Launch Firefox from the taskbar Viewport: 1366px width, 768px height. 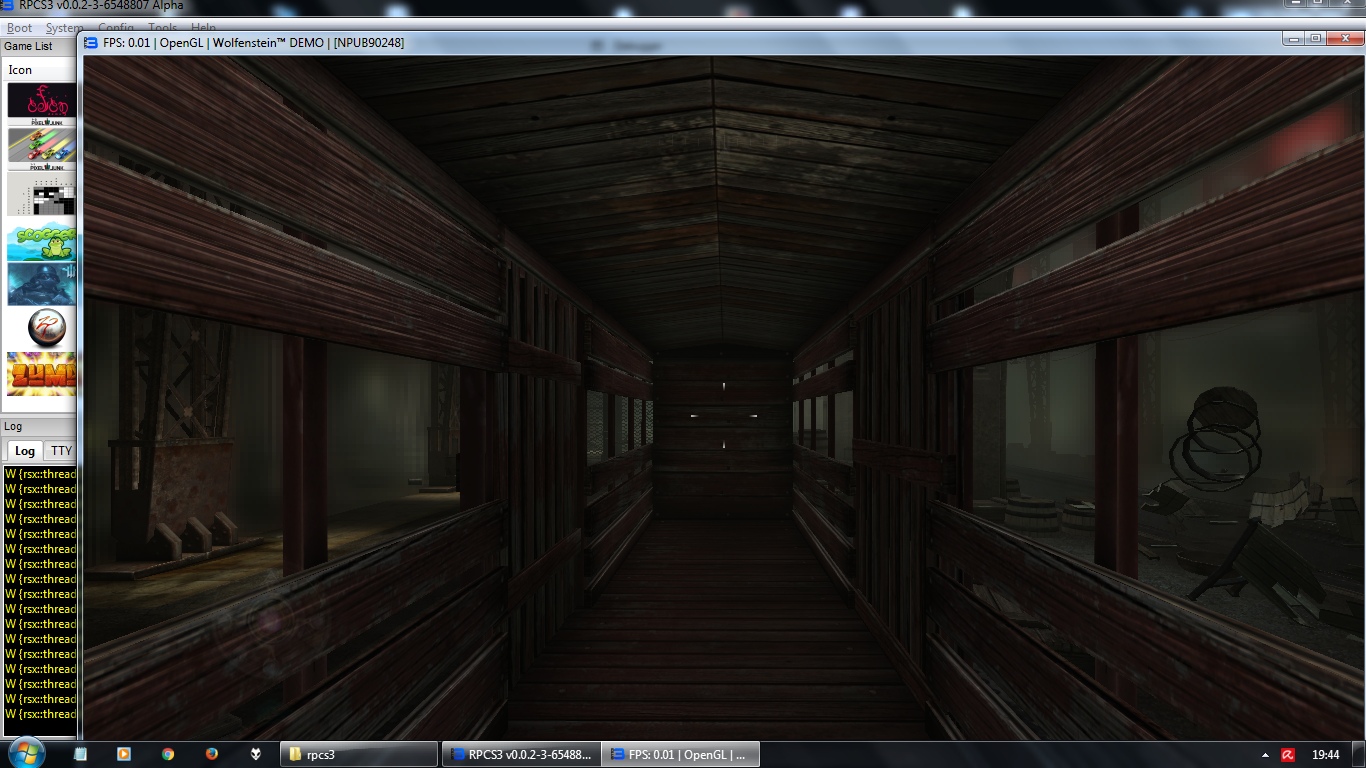(x=212, y=754)
